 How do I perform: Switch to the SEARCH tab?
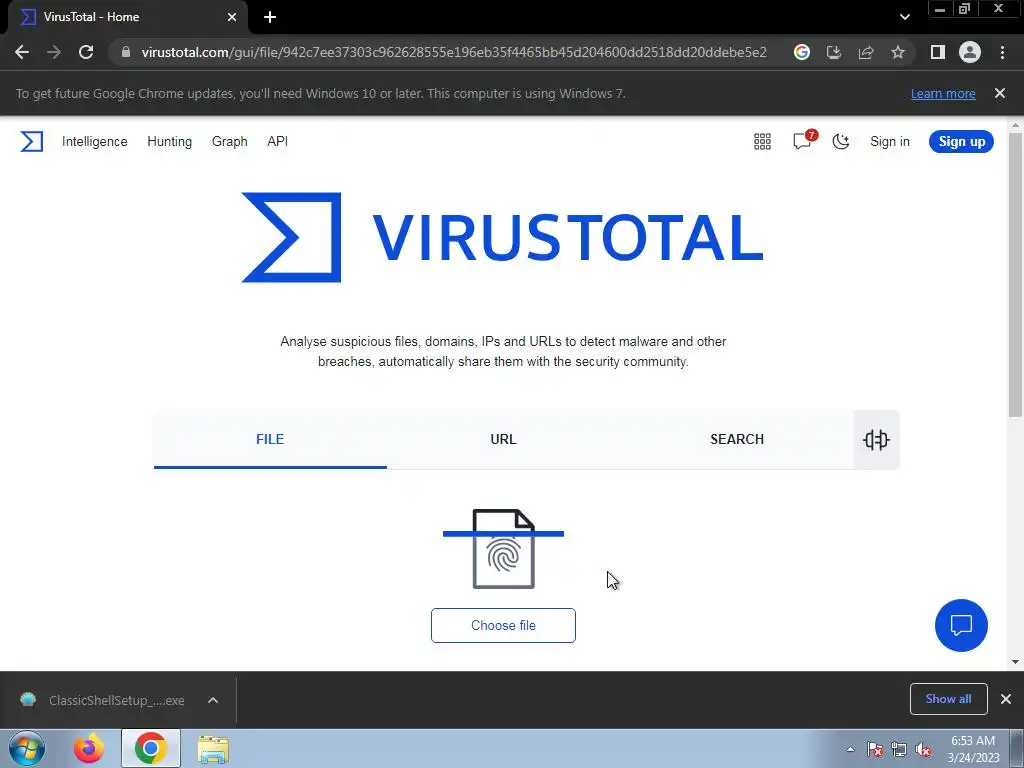click(x=737, y=440)
